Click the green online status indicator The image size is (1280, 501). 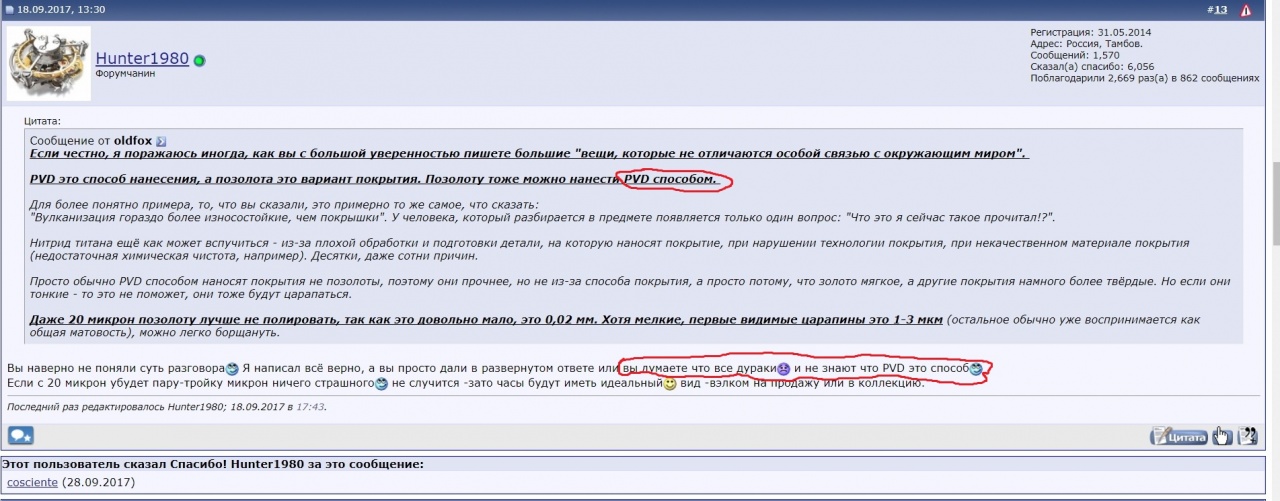coord(200,60)
